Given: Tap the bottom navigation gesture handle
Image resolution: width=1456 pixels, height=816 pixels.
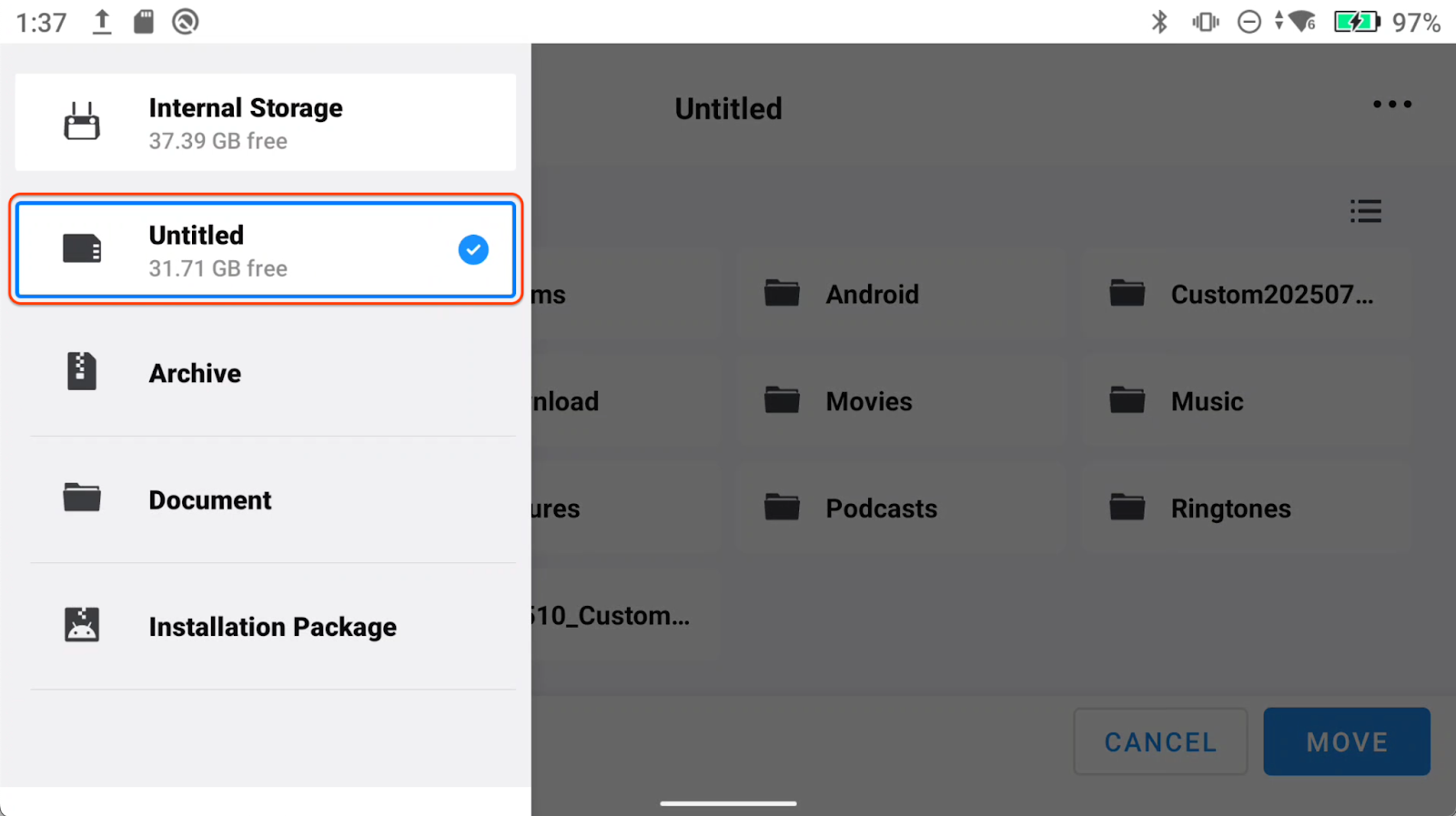Looking at the screenshot, I should pyautogui.click(x=728, y=803).
